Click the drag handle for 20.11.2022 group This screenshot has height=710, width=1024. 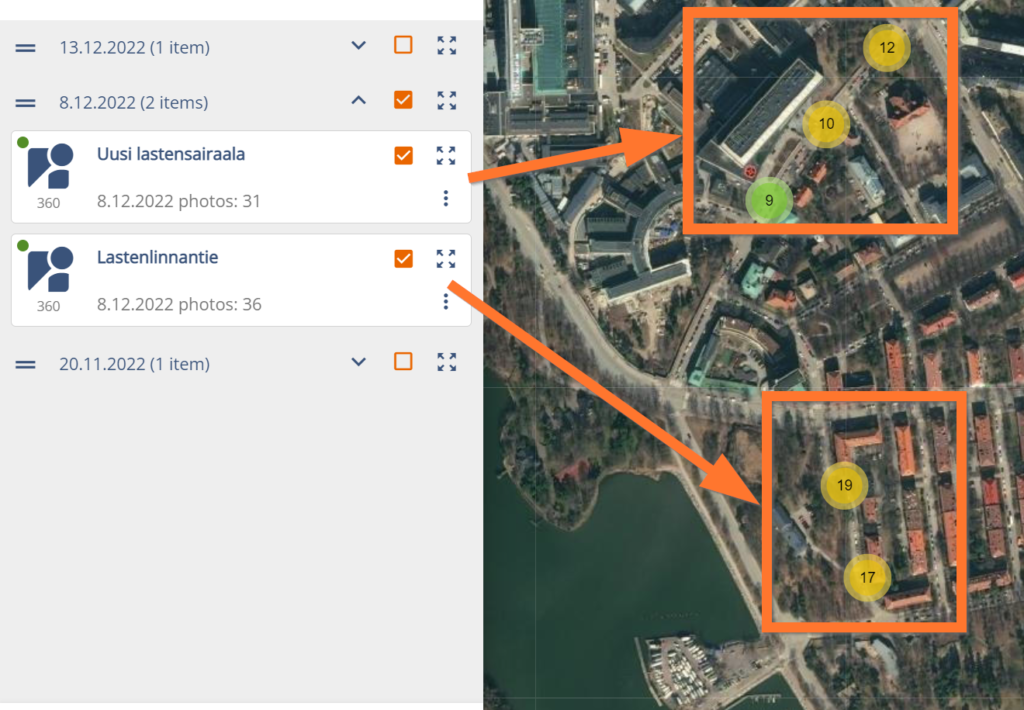click(25, 364)
